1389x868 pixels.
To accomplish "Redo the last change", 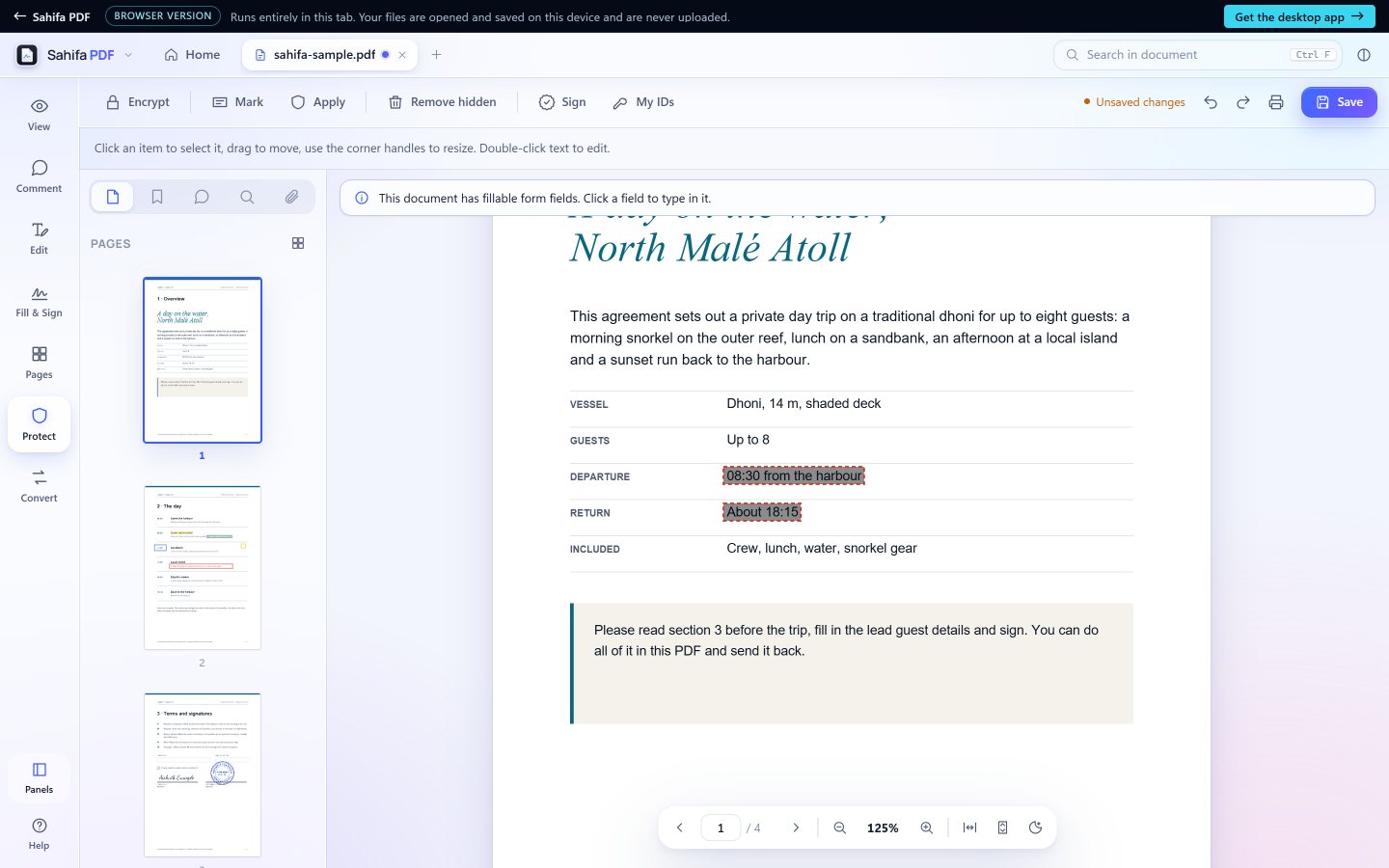I will click(x=1243, y=102).
